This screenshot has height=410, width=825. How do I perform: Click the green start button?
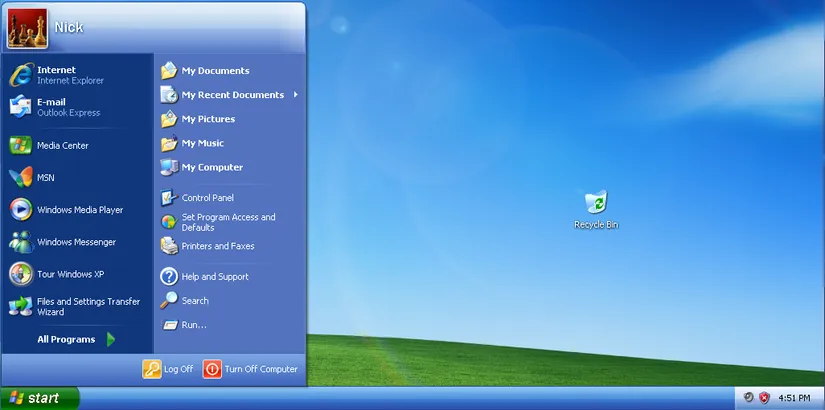pos(39,398)
